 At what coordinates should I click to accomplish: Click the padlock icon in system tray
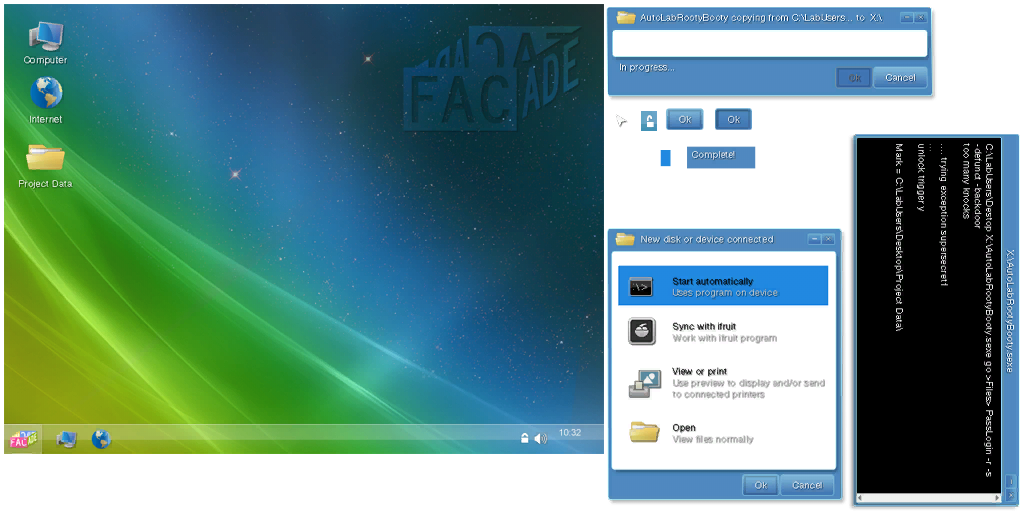point(524,438)
